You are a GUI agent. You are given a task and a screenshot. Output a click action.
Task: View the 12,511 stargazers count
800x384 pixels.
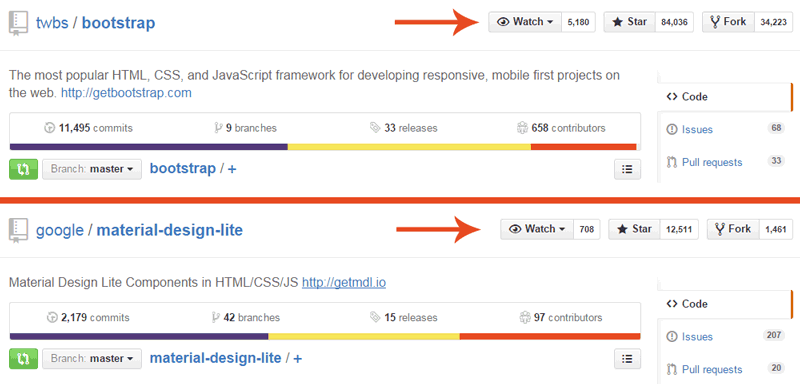[679, 229]
